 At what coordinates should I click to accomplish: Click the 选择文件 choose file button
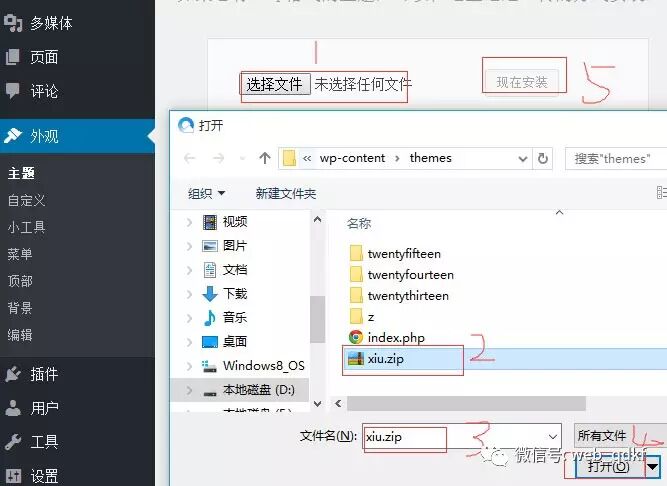(x=275, y=84)
